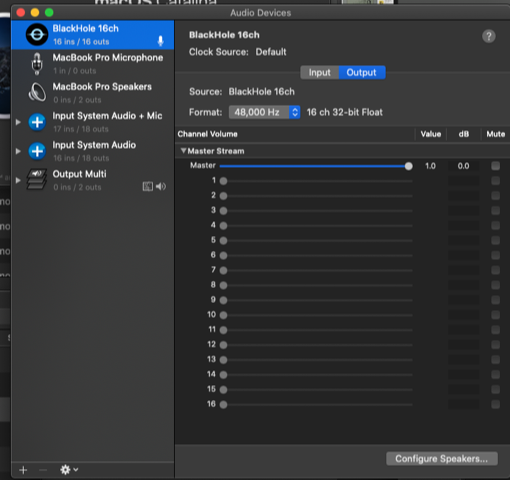Toggle mute checkbox for channel 6
The image size is (510, 480).
click(x=496, y=255)
